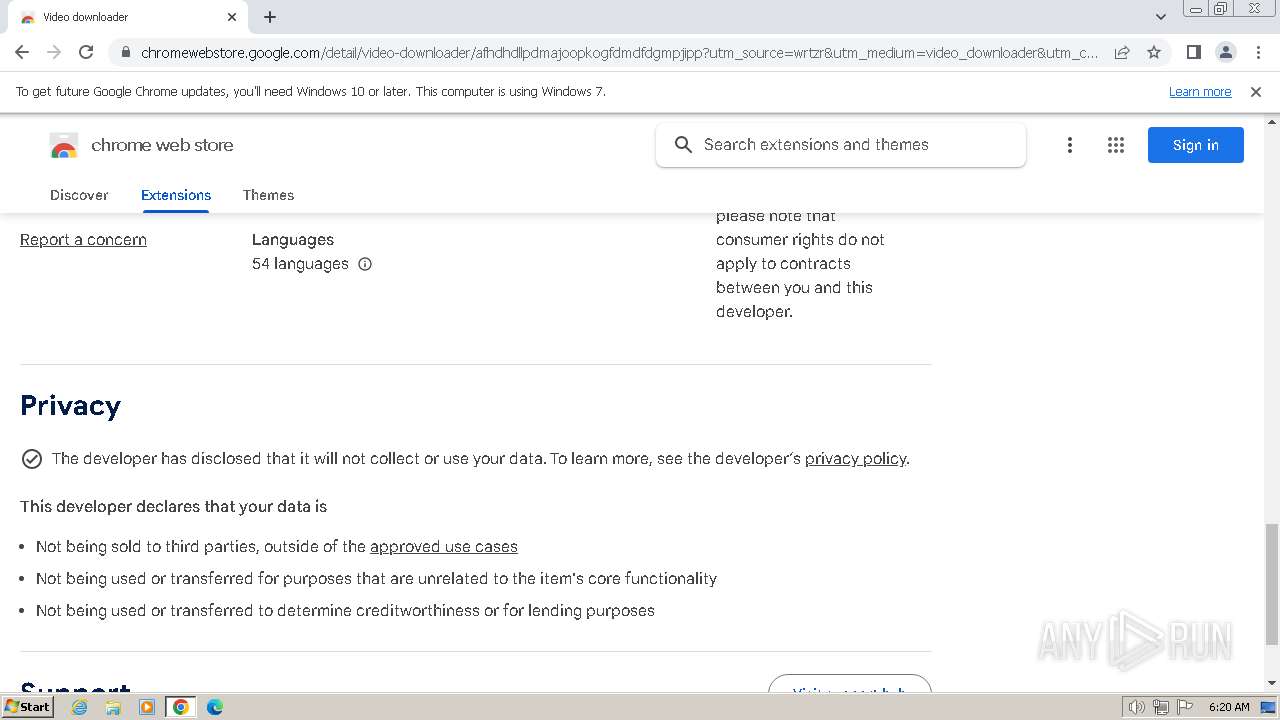Image resolution: width=1280 pixels, height=720 pixels.
Task: Click the Sign in button
Action: [1196, 145]
